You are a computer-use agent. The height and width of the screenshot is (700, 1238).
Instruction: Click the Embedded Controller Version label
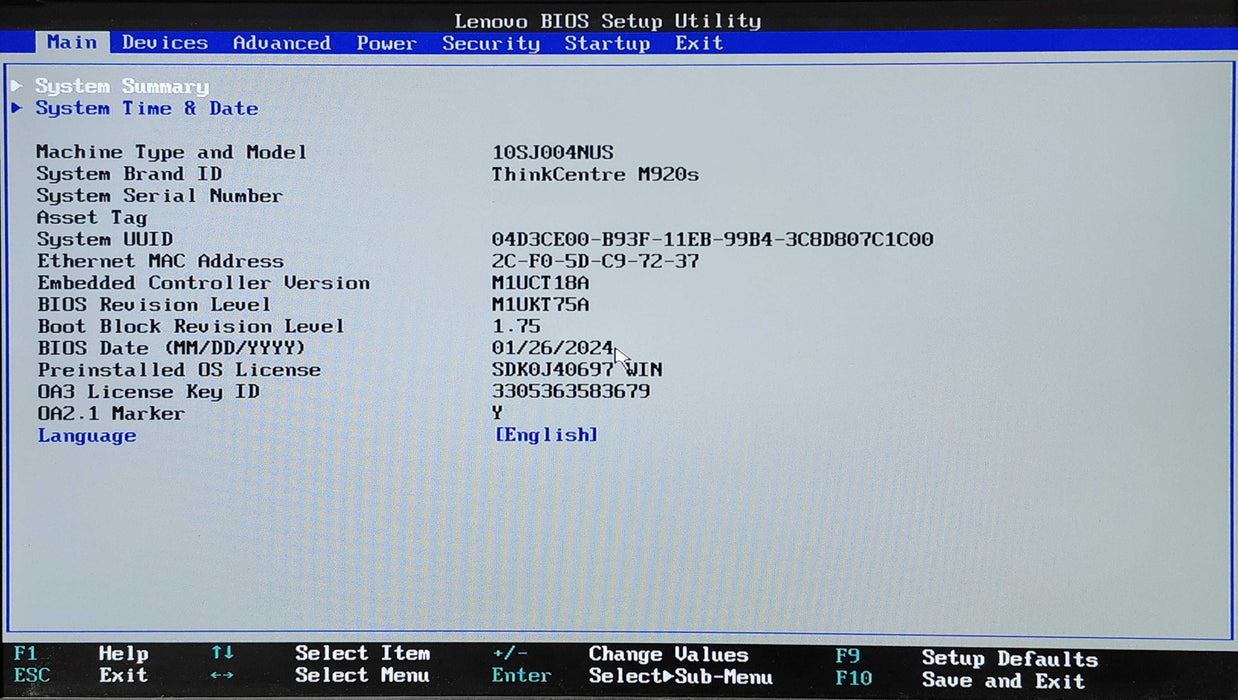pyautogui.click(x=204, y=284)
